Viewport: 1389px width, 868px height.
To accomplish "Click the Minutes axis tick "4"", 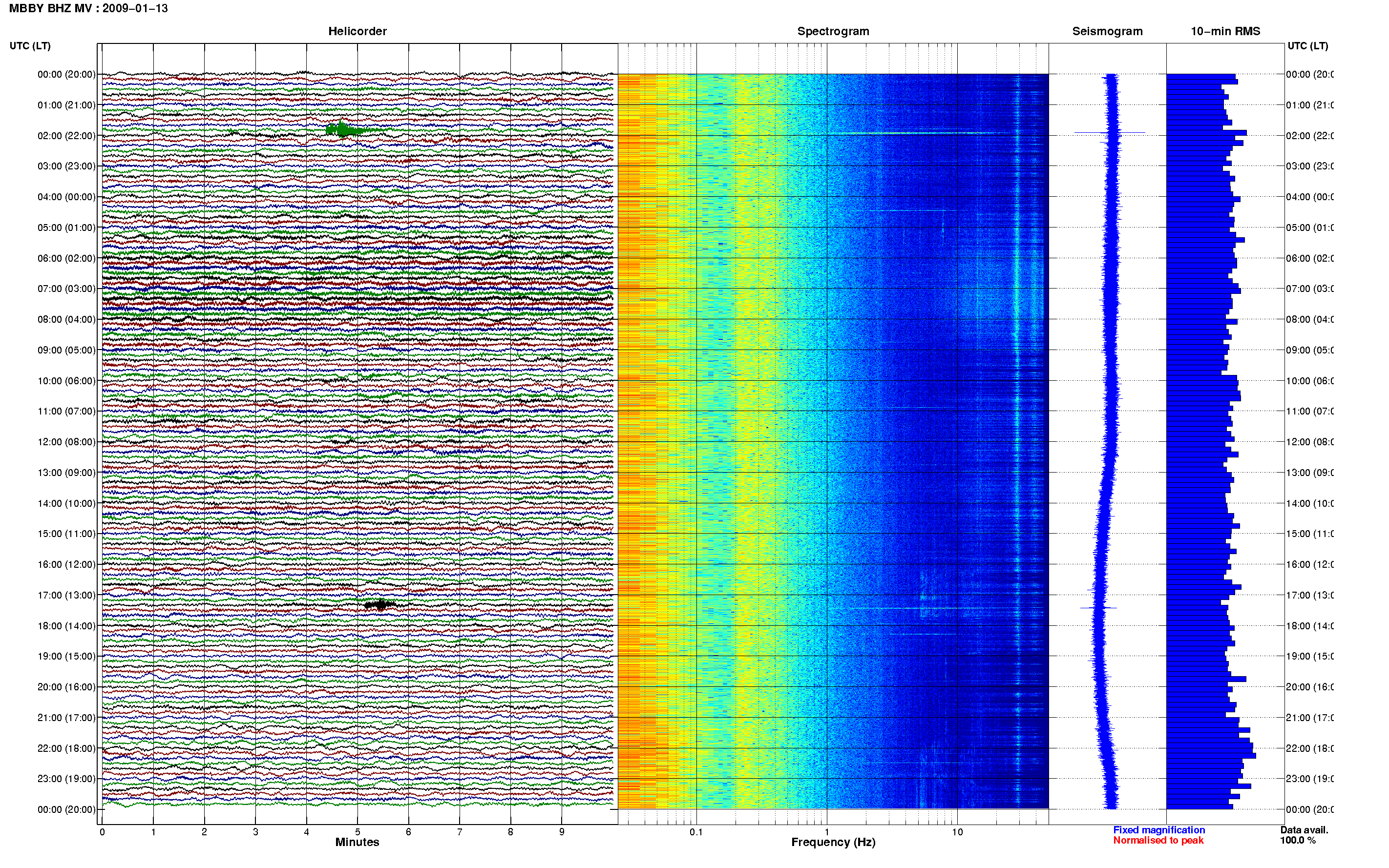I will 307,832.
